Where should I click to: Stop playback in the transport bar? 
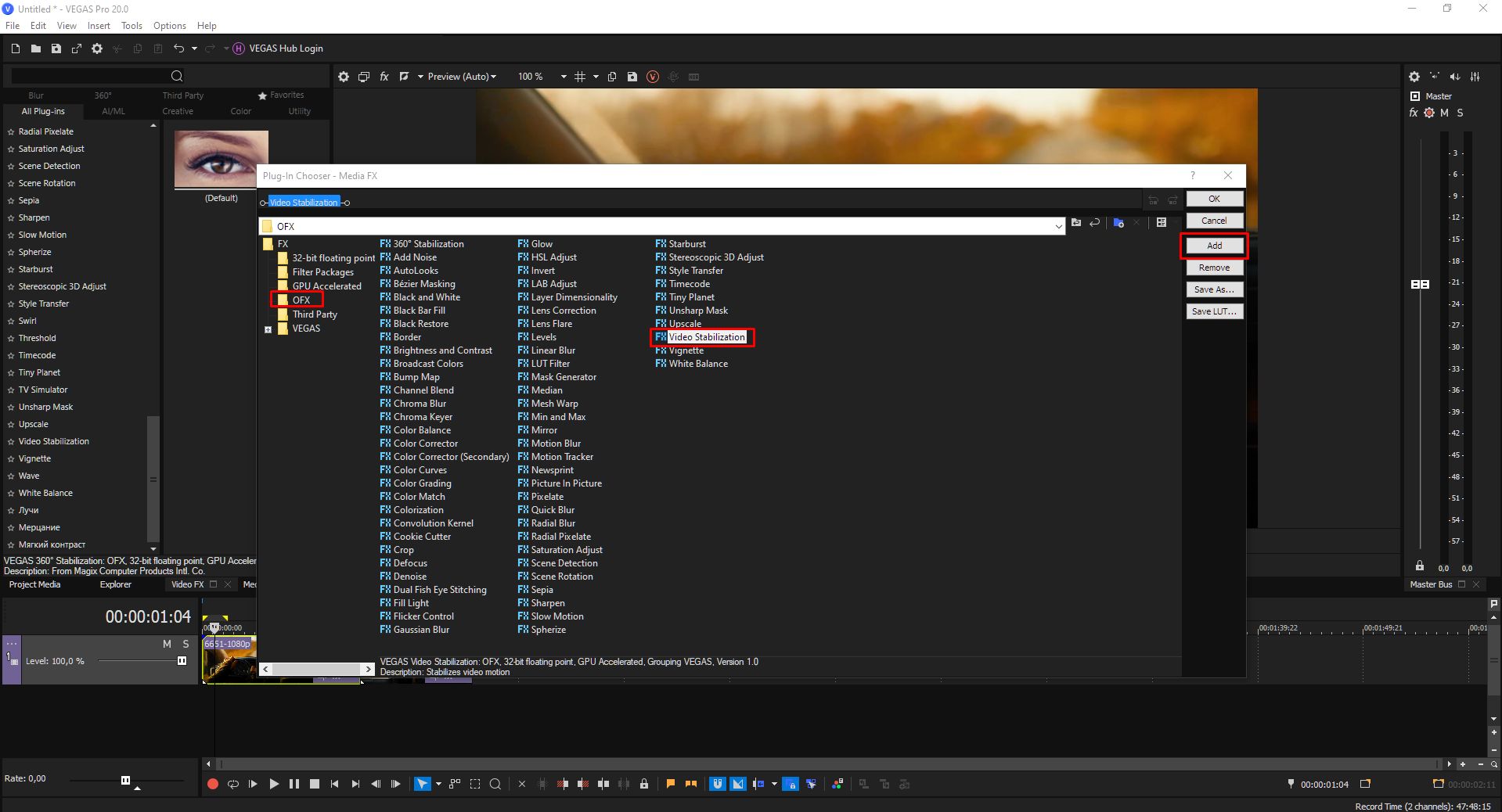[x=315, y=784]
